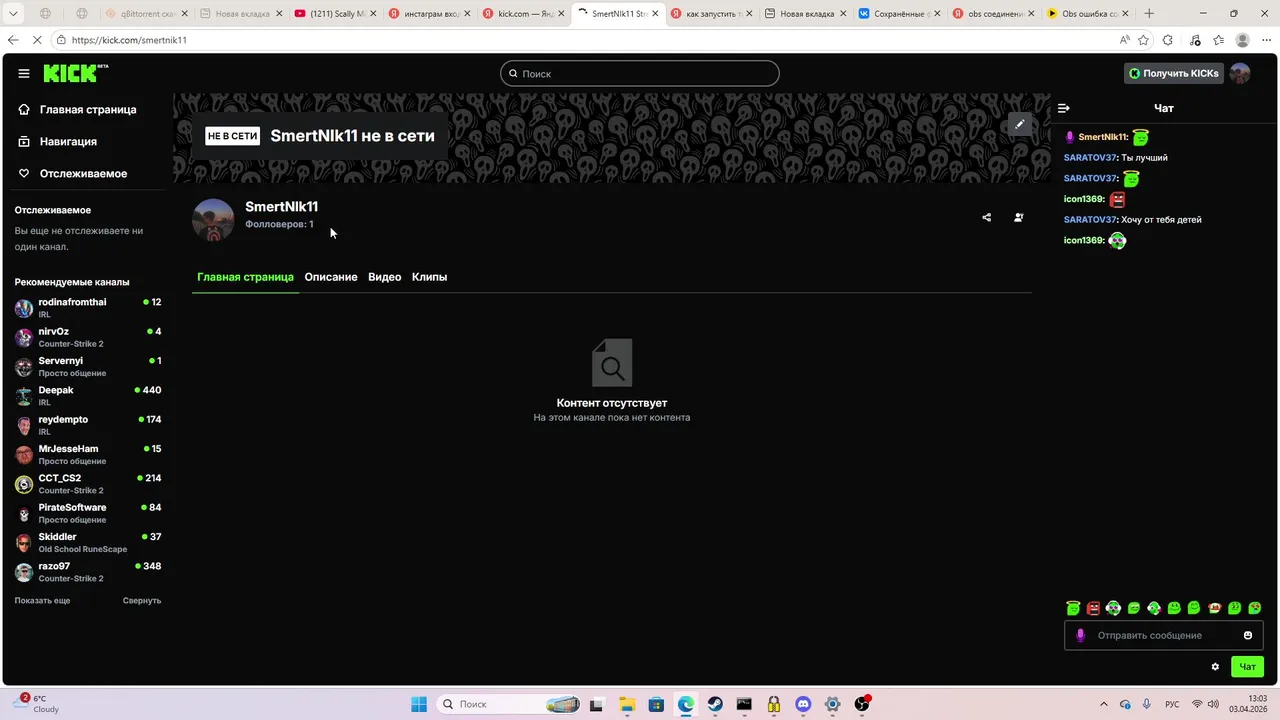Open recommended channel PirateSoftware
The width and height of the screenshot is (1280, 720).
coord(88,513)
